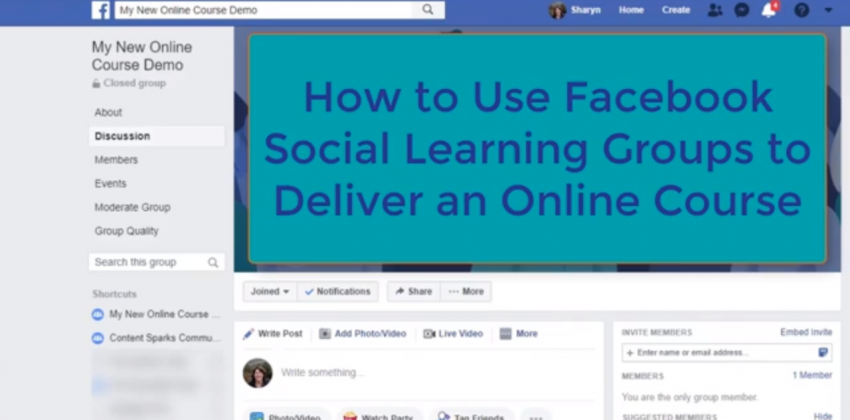Click the pencil icon for Write Post
Image resolution: width=850 pixels, height=420 pixels.
pos(248,334)
